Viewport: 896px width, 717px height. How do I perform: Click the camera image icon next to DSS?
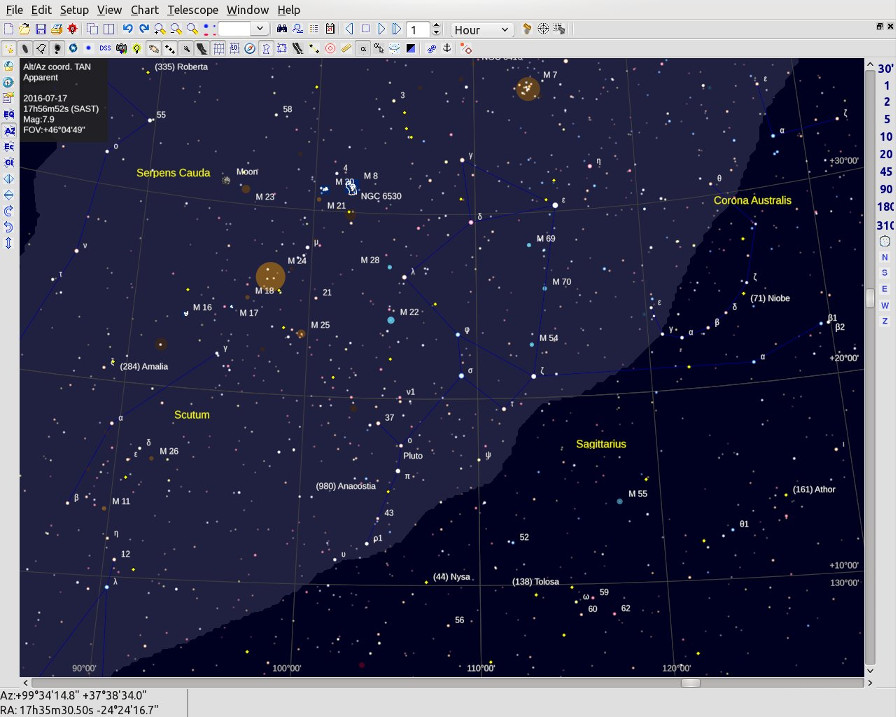tap(121, 49)
